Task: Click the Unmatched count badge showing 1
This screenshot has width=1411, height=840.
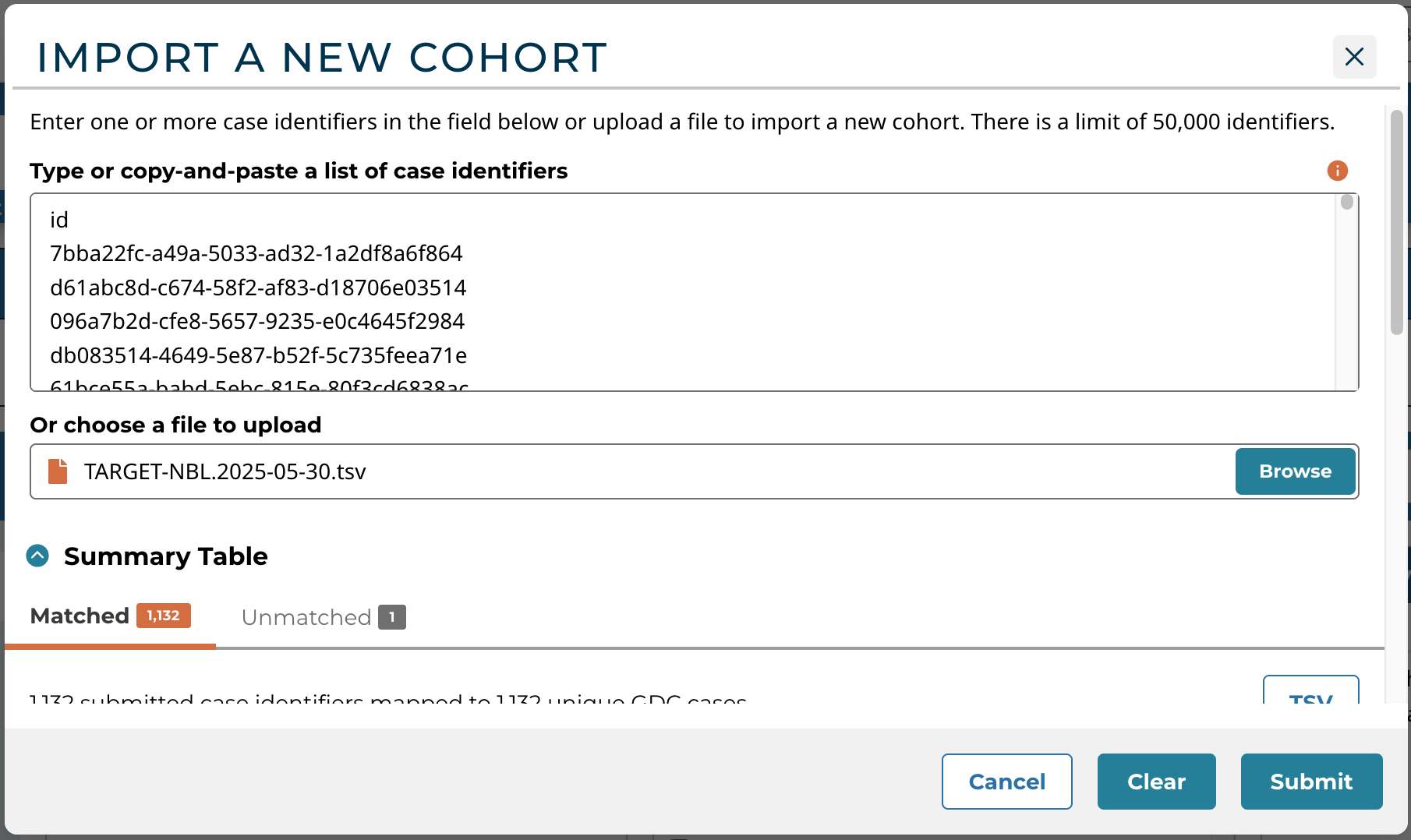Action: 392,617
